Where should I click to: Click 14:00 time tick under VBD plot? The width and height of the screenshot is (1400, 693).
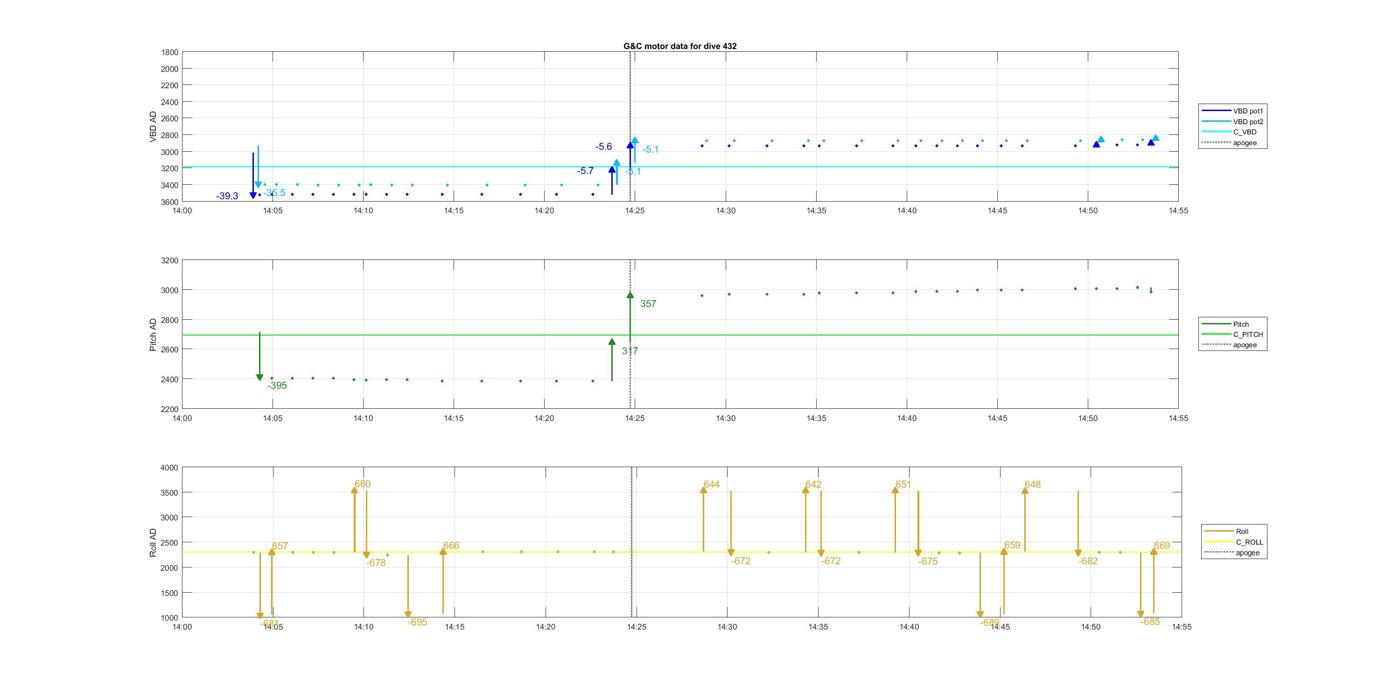181,211
